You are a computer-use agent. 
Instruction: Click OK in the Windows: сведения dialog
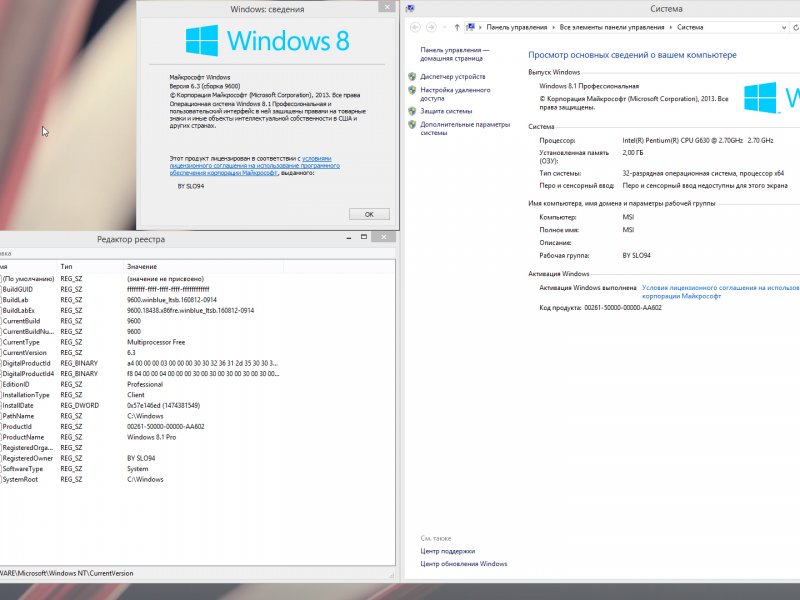[369, 214]
